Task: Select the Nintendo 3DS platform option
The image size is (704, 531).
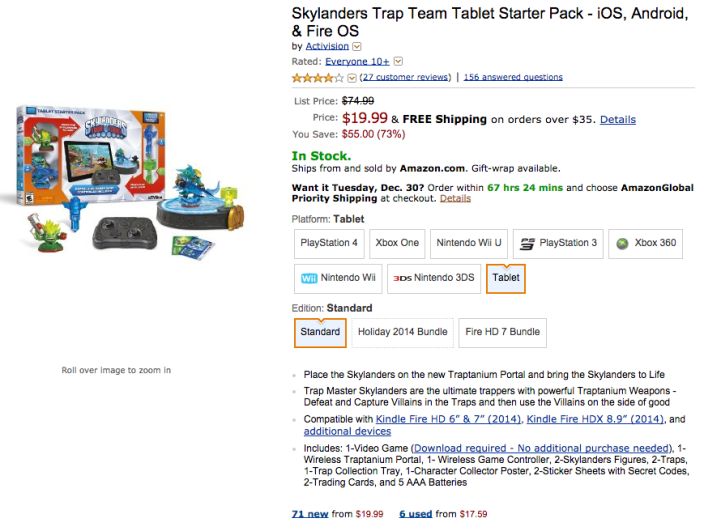Action: (433, 277)
